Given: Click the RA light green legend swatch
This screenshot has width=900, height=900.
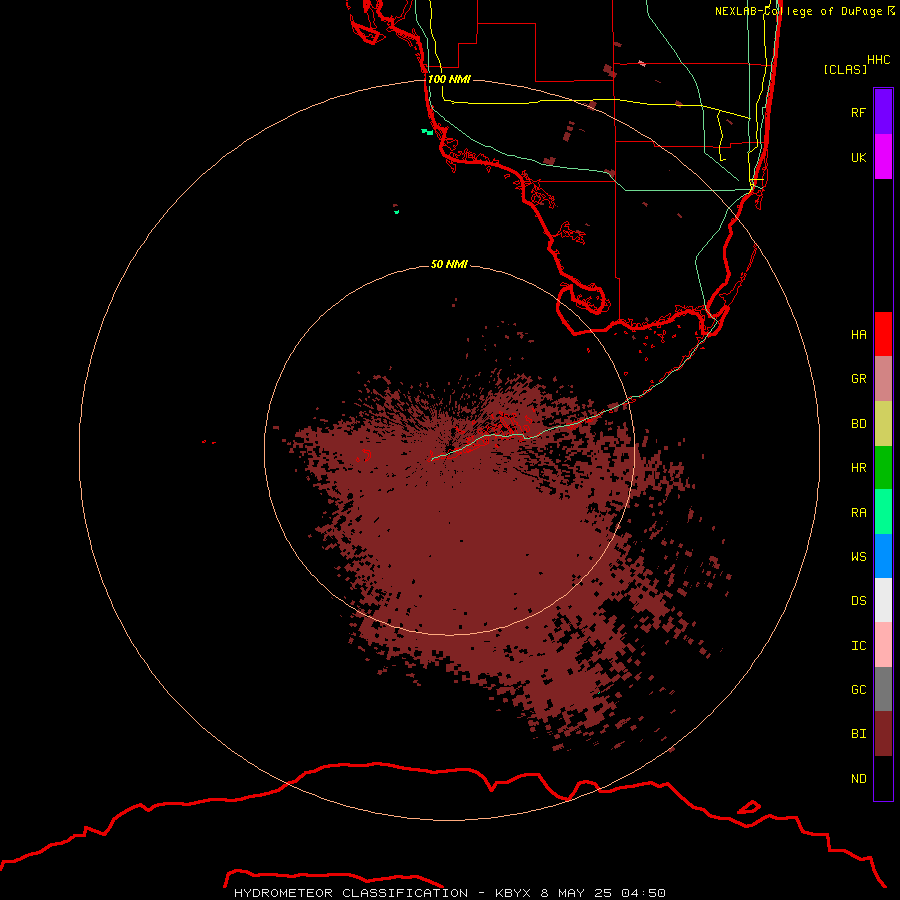Looking at the screenshot, I should (x=883, y=512).
